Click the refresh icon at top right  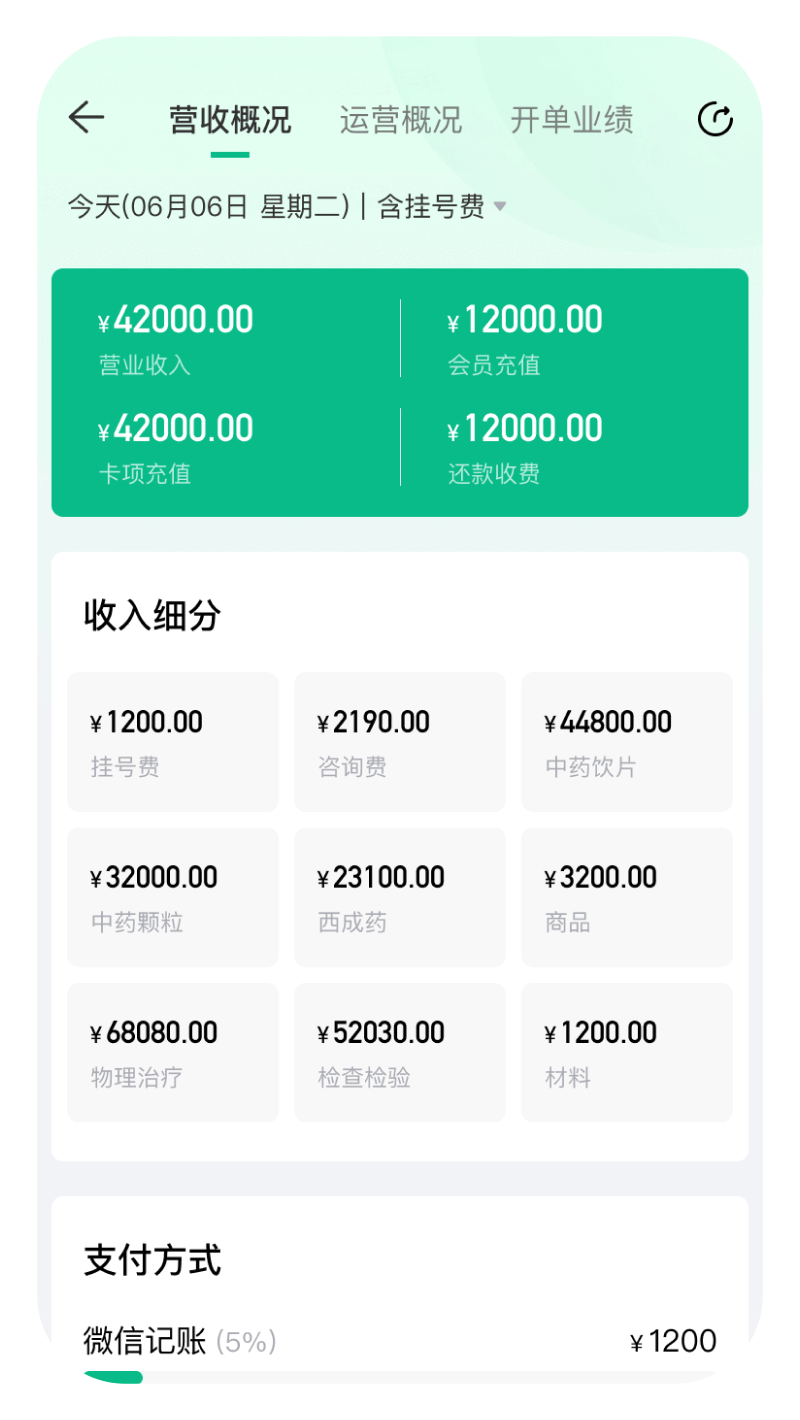pos(715,119)
